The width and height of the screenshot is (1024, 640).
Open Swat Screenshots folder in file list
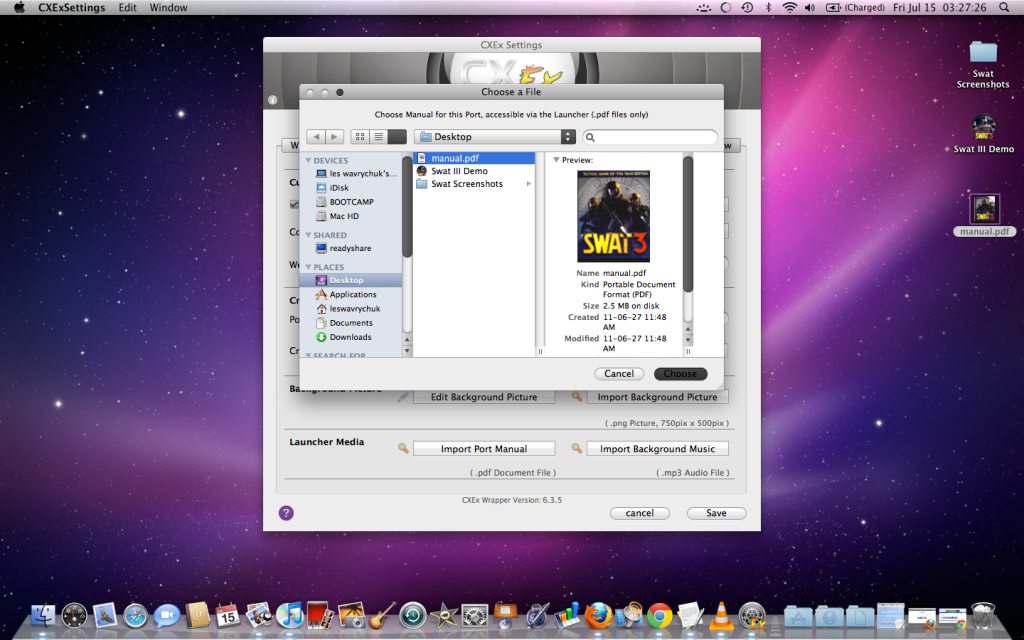pos(474,184)
